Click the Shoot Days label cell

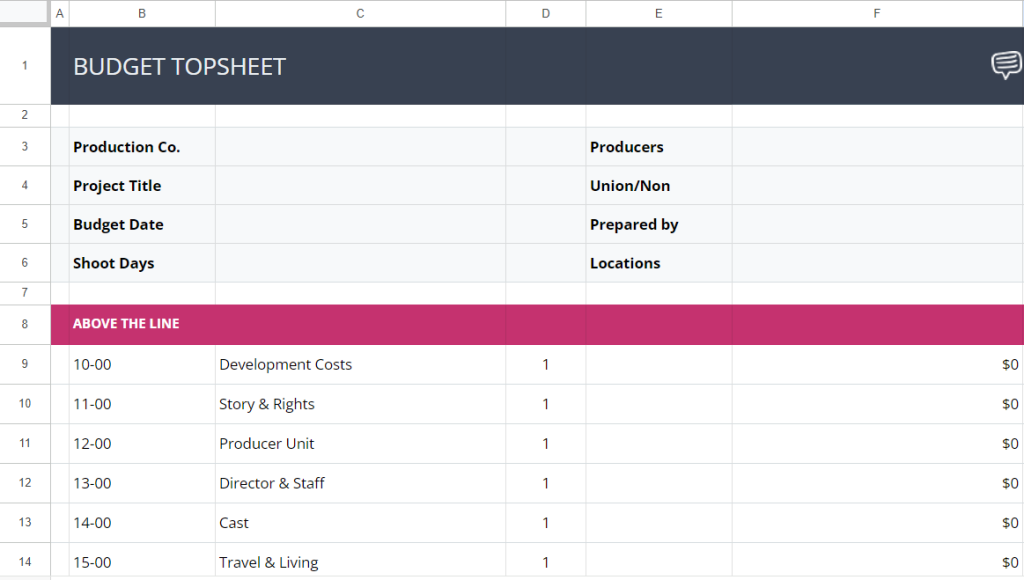[142, 263]
